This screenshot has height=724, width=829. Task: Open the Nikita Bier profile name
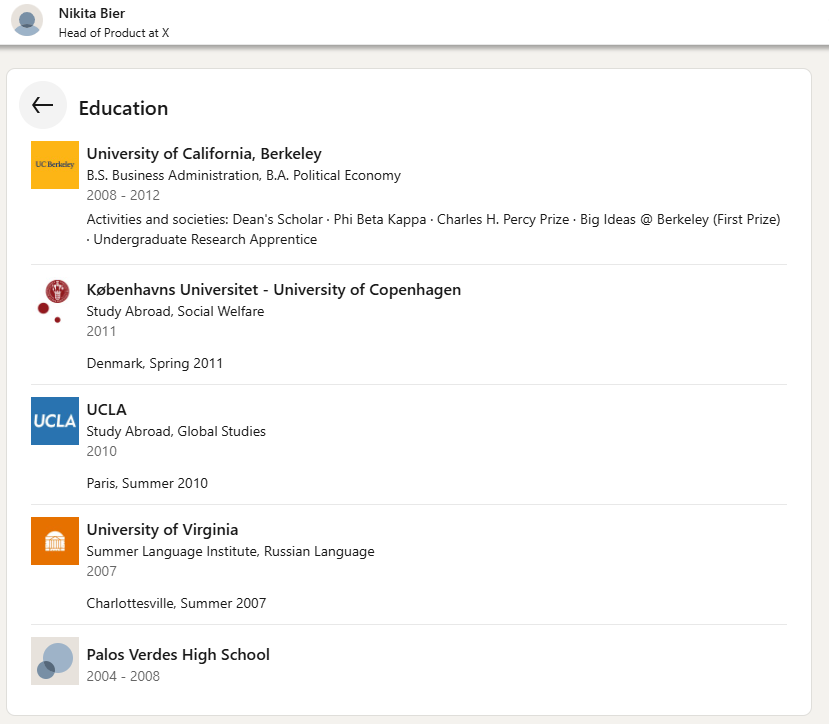point(92,13)
